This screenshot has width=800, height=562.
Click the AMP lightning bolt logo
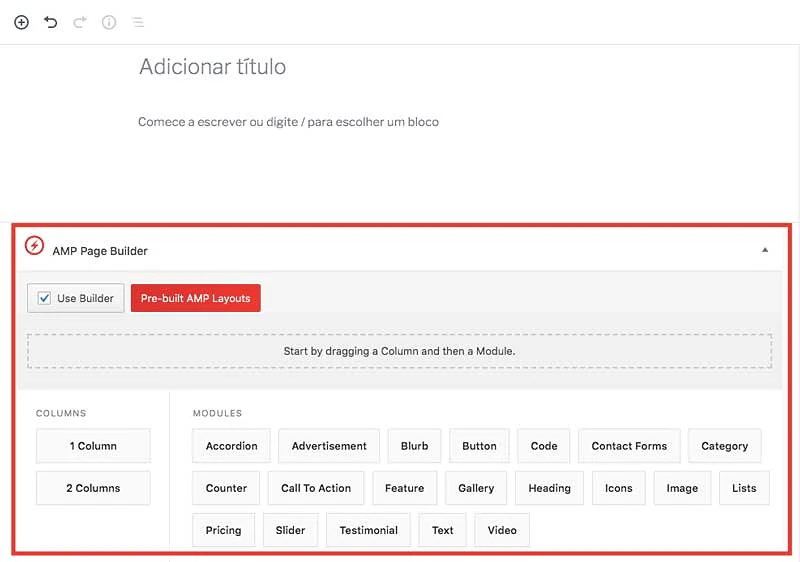[34, 246]
